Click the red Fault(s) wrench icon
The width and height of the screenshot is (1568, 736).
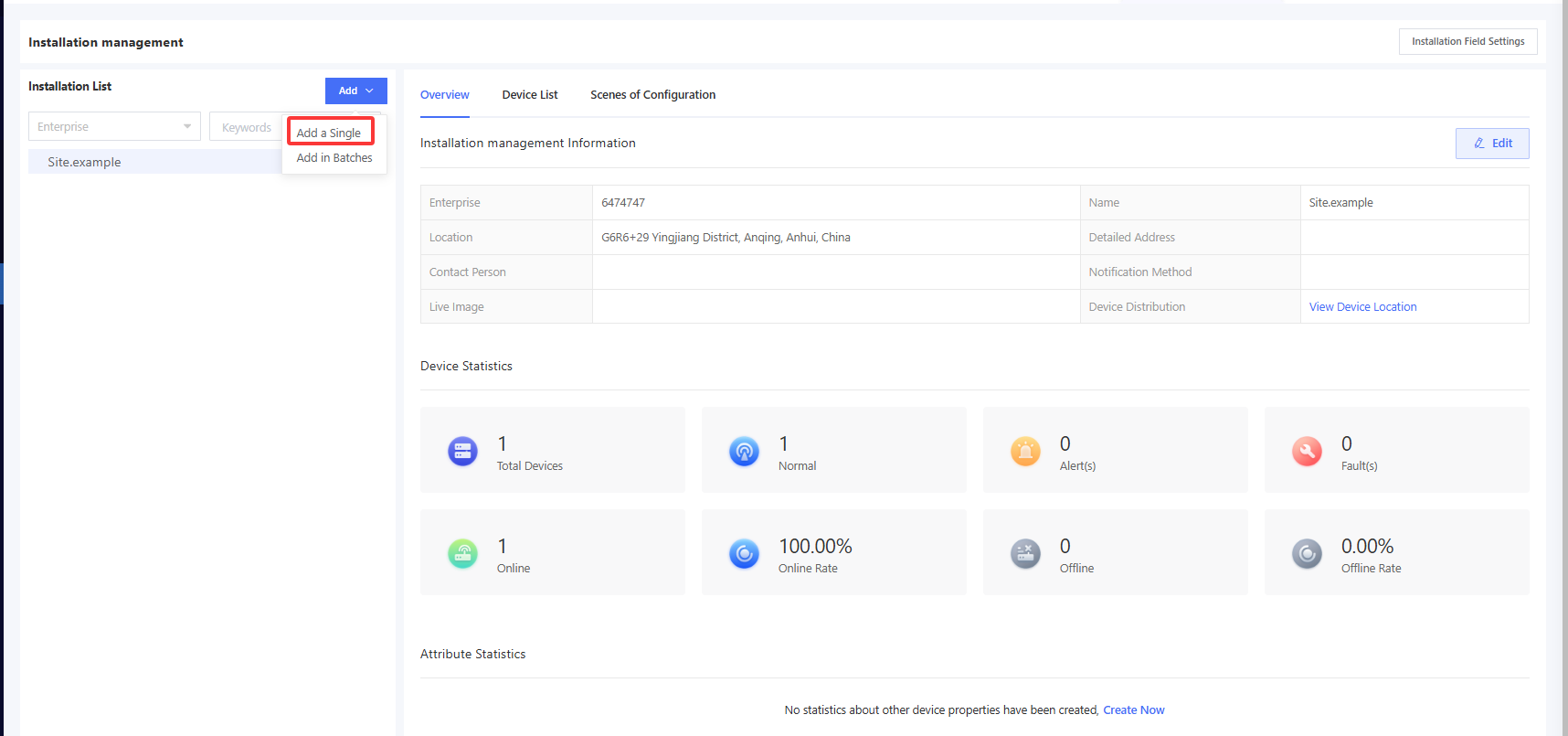coord(1307,451)
